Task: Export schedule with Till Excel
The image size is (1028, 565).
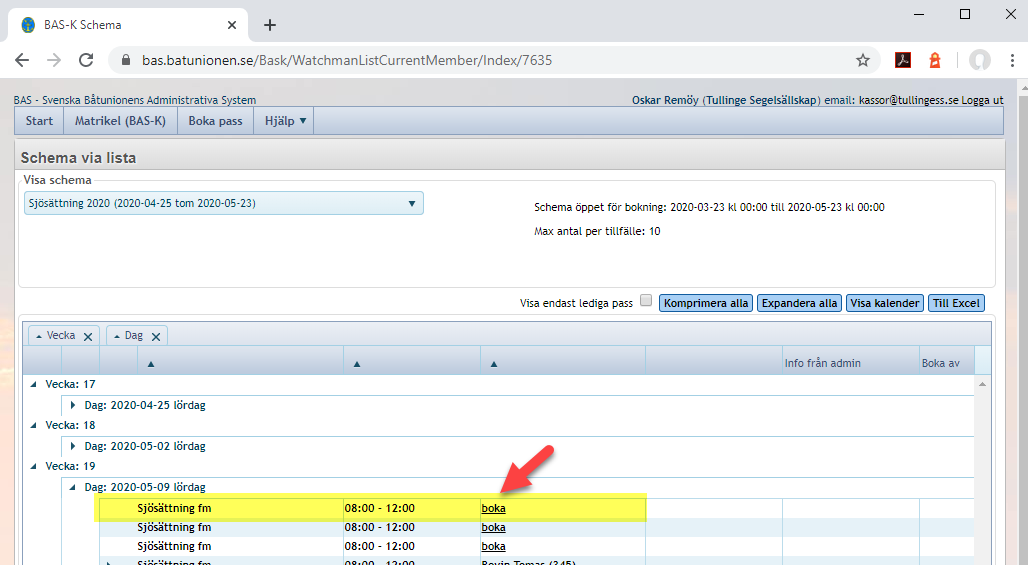Action: tap(956, 303)
